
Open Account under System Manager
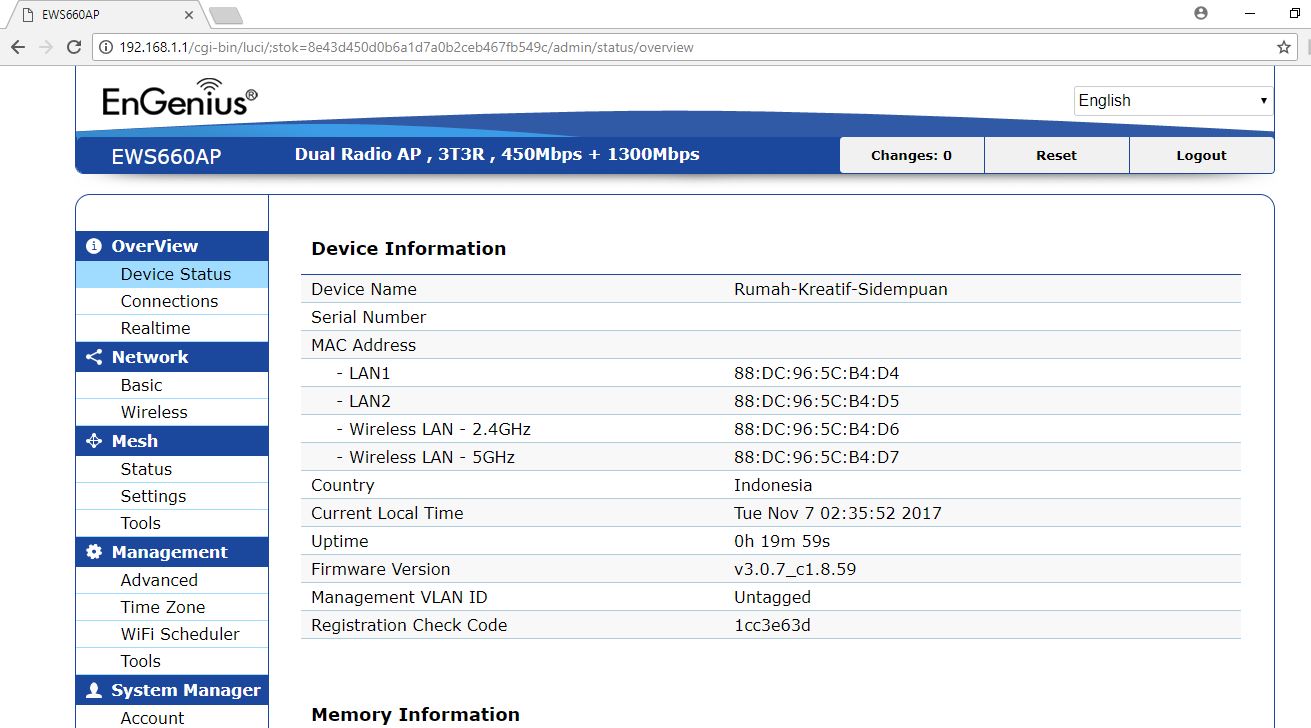click(x=172, y=717)
